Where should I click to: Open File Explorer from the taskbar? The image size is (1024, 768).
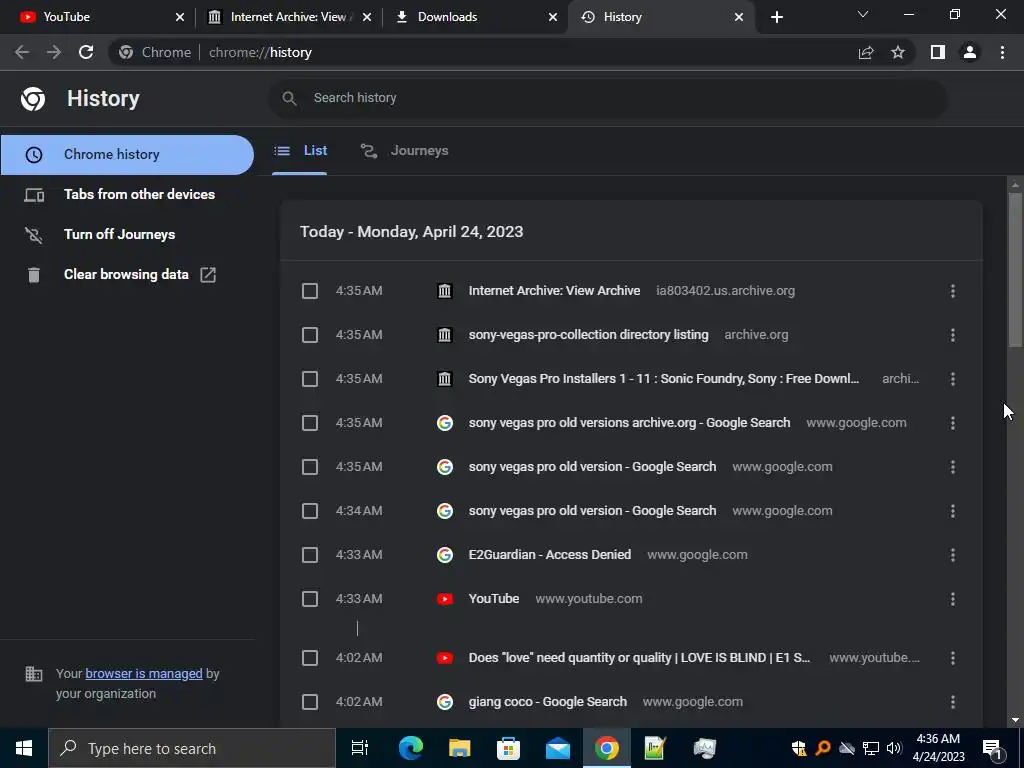460,748
